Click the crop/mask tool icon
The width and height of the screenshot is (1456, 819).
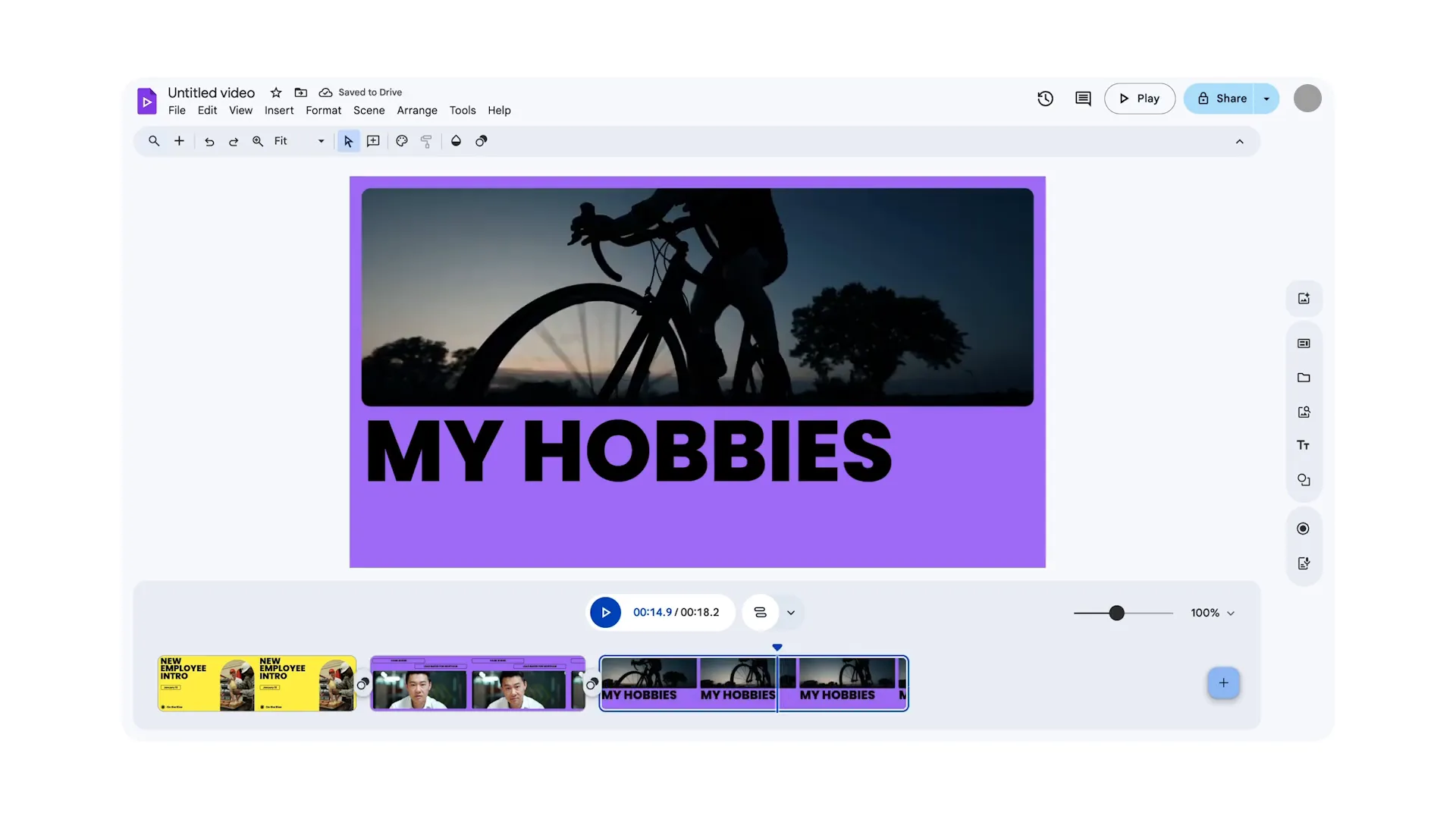(x=481, y=142)
